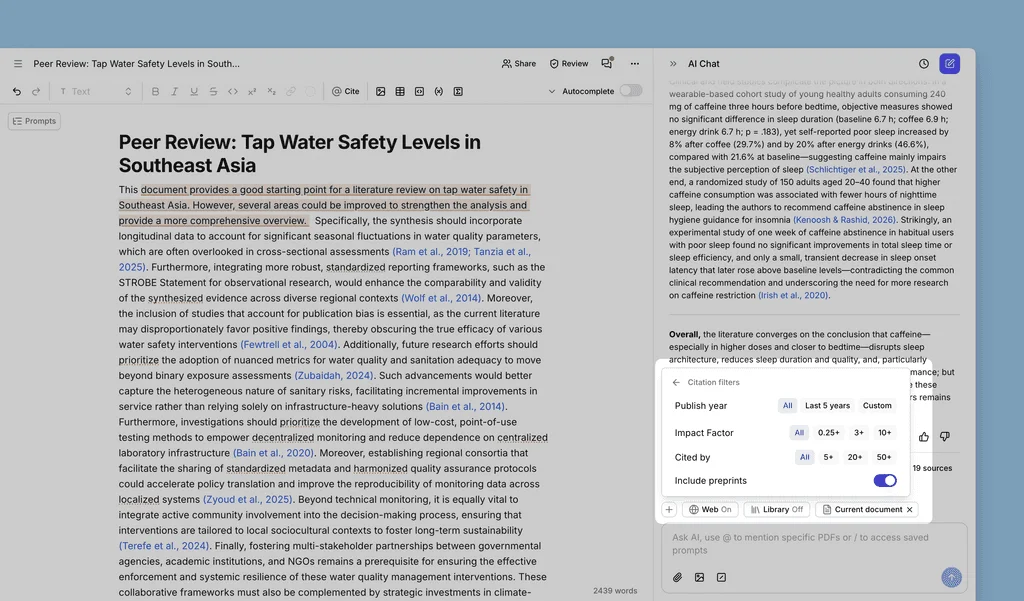The height and width of the screenshot is (601, 1024).
Task: Open the 19 sources link
Action: (932, 468)
